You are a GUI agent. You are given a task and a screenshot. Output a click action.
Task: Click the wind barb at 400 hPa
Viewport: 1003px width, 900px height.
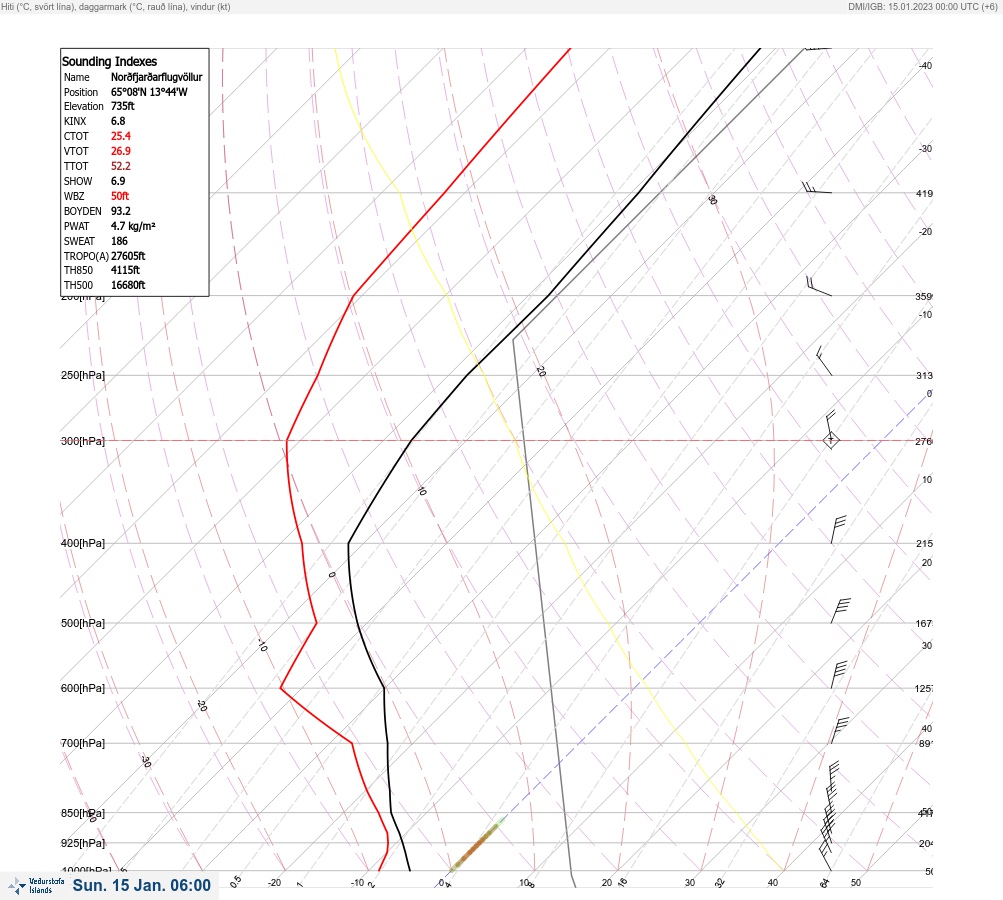tap(838, 530)
